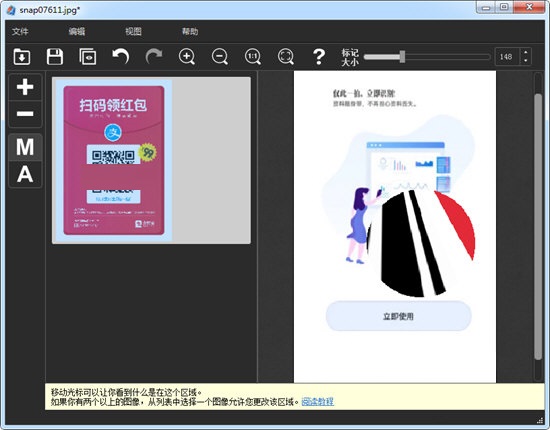The image size is (550, 430).
Task: Click the vertical scrollbar of the preview
Action: (538, 226)
